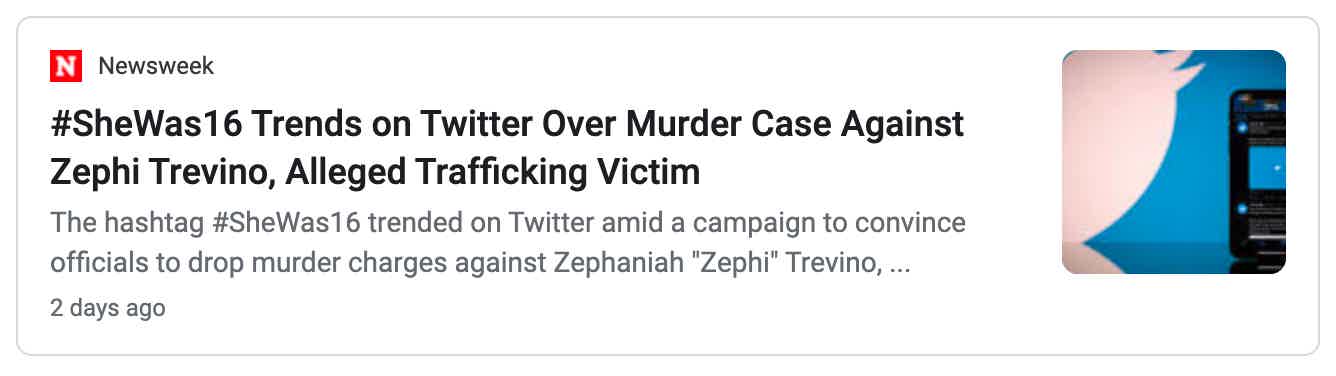The image size is (1336, 376).
Task: Open the Newsweek source name label
Action: pyautogui.click(x=156, y=67)
